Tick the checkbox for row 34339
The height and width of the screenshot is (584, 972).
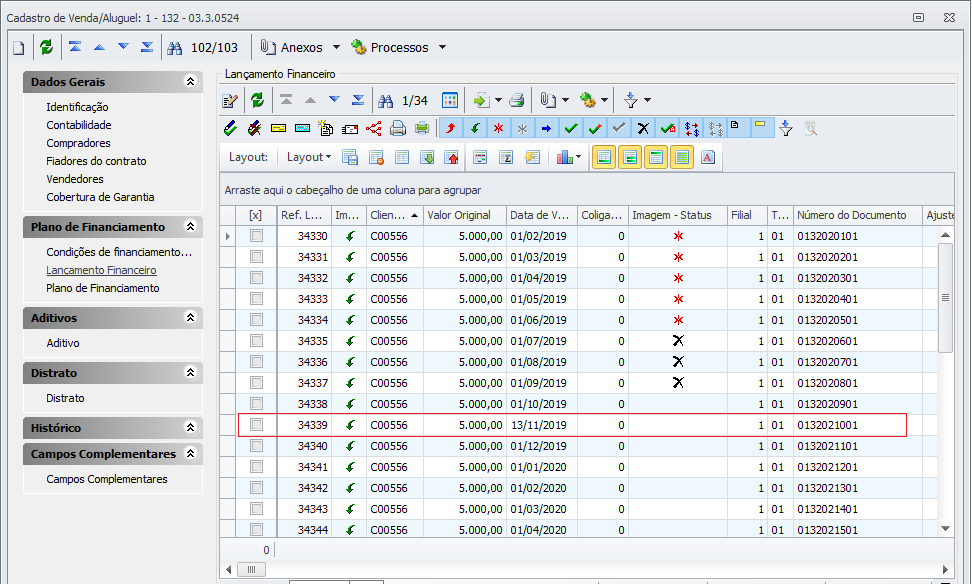click(x=256, y=425)
